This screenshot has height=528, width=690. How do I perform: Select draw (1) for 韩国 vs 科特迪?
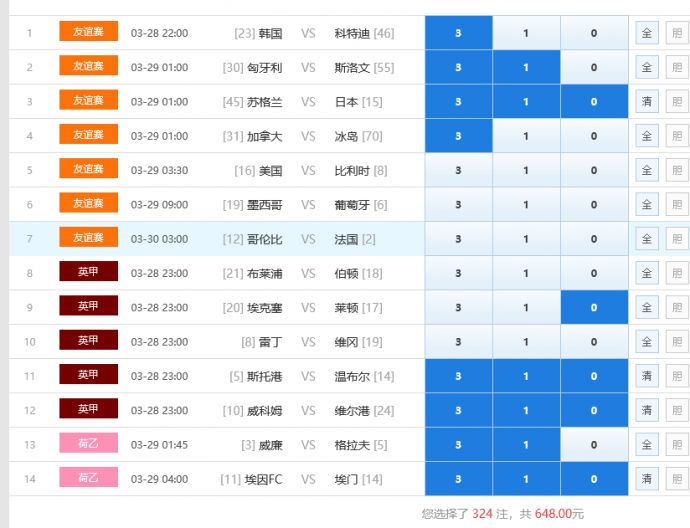click(x=526, y=33)
